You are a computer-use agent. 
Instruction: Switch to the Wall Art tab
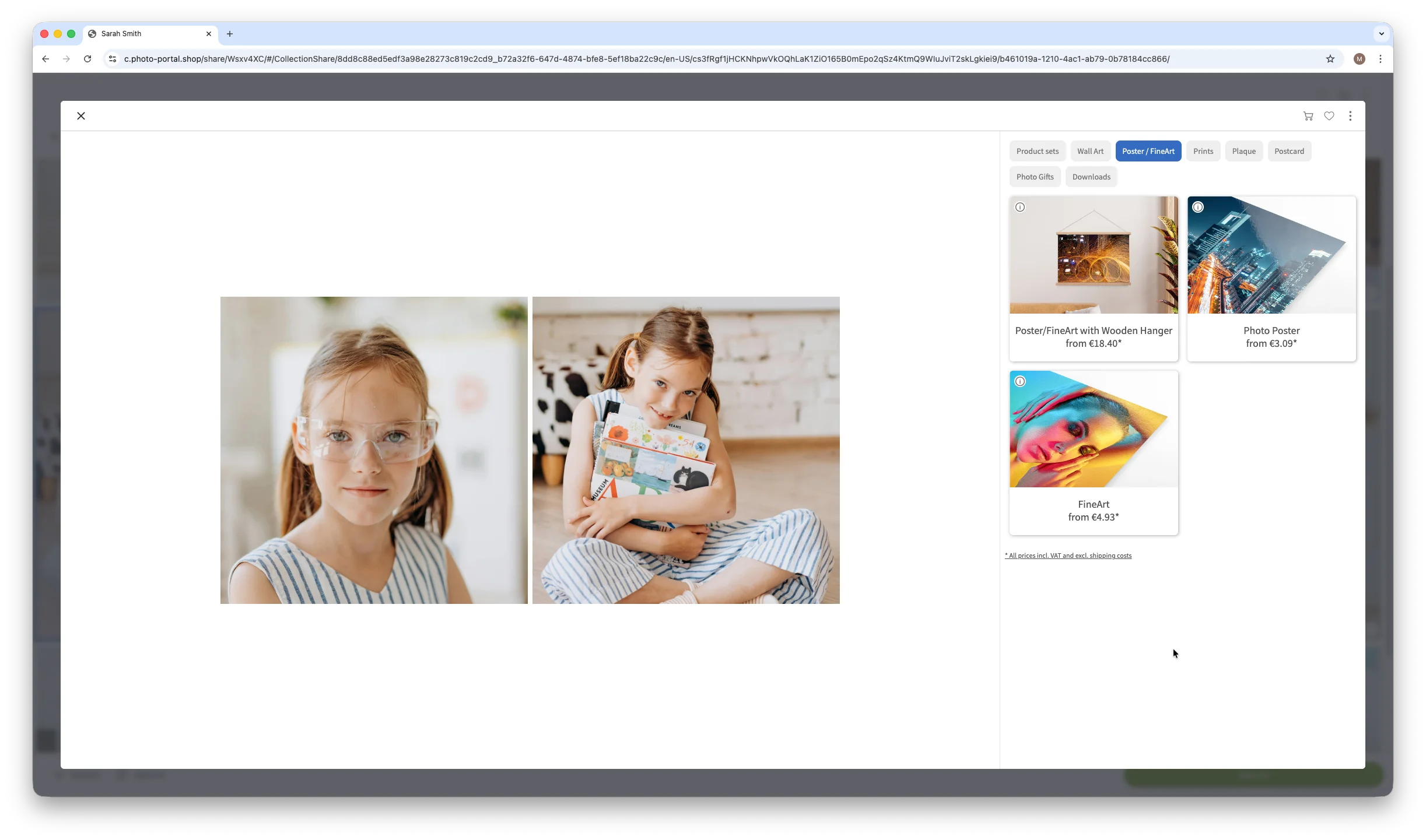1089,152
